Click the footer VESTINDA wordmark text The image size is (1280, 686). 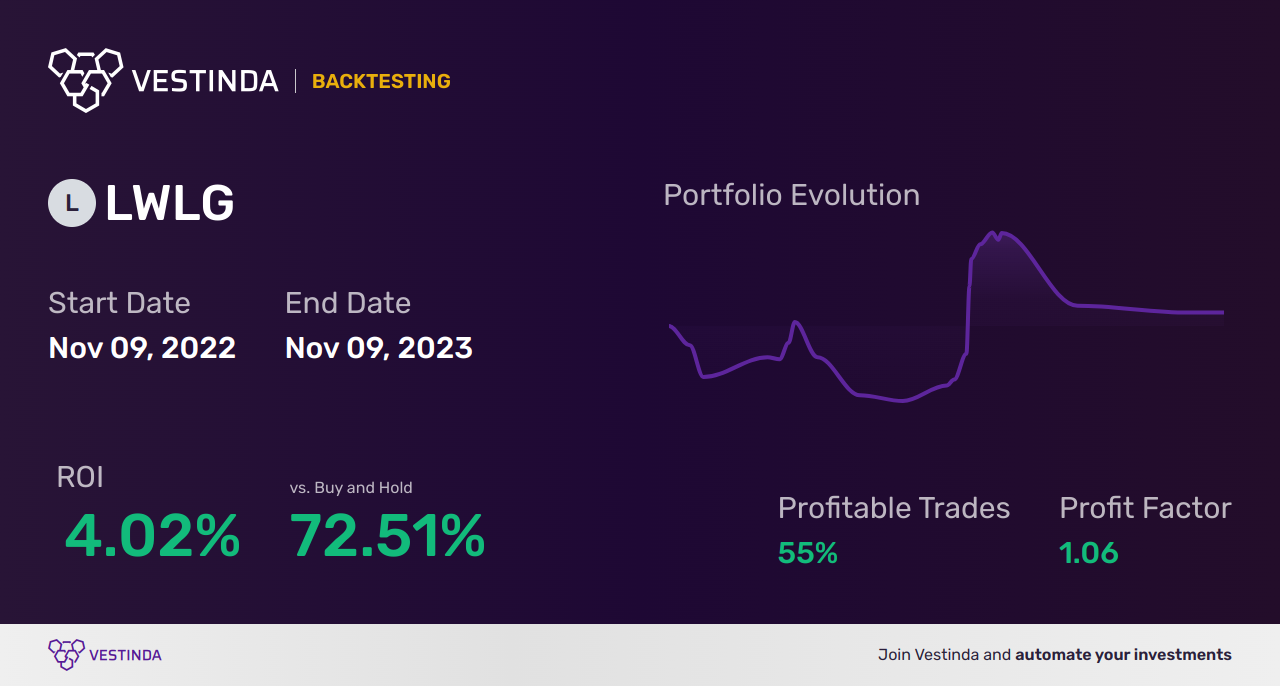(126, 656)
